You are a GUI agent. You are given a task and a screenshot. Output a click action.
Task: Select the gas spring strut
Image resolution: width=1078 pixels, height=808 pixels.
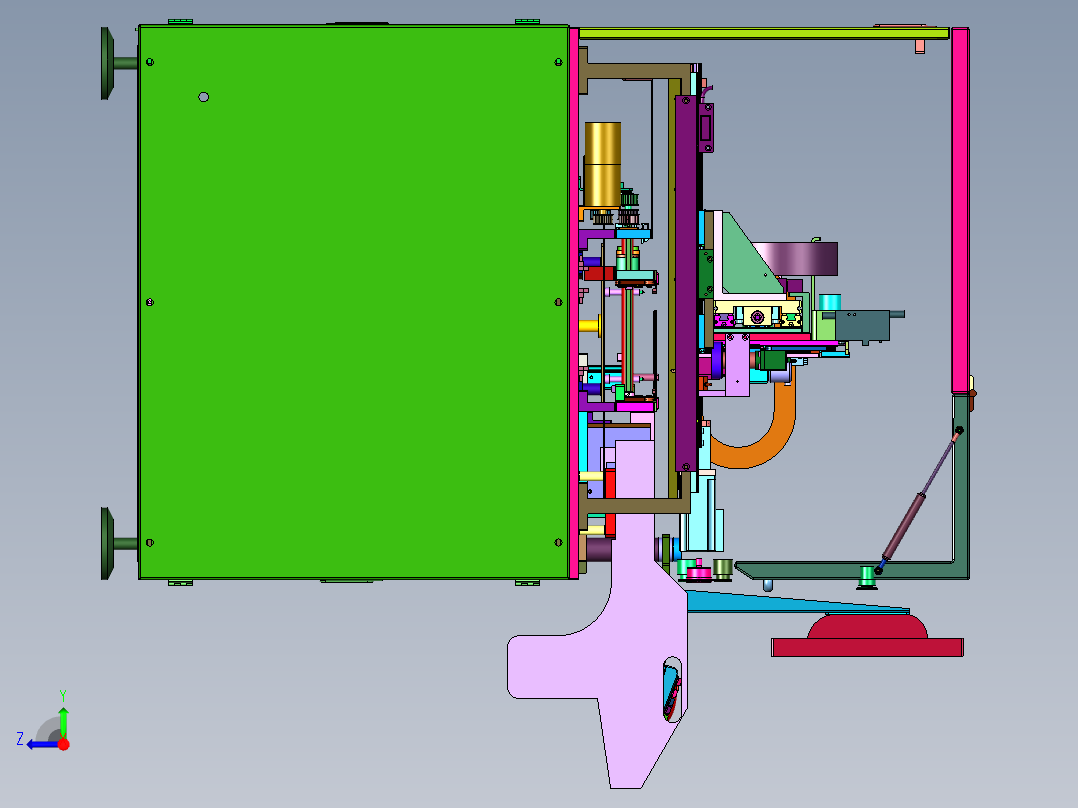pyautogui.click(x=918, y=501)
